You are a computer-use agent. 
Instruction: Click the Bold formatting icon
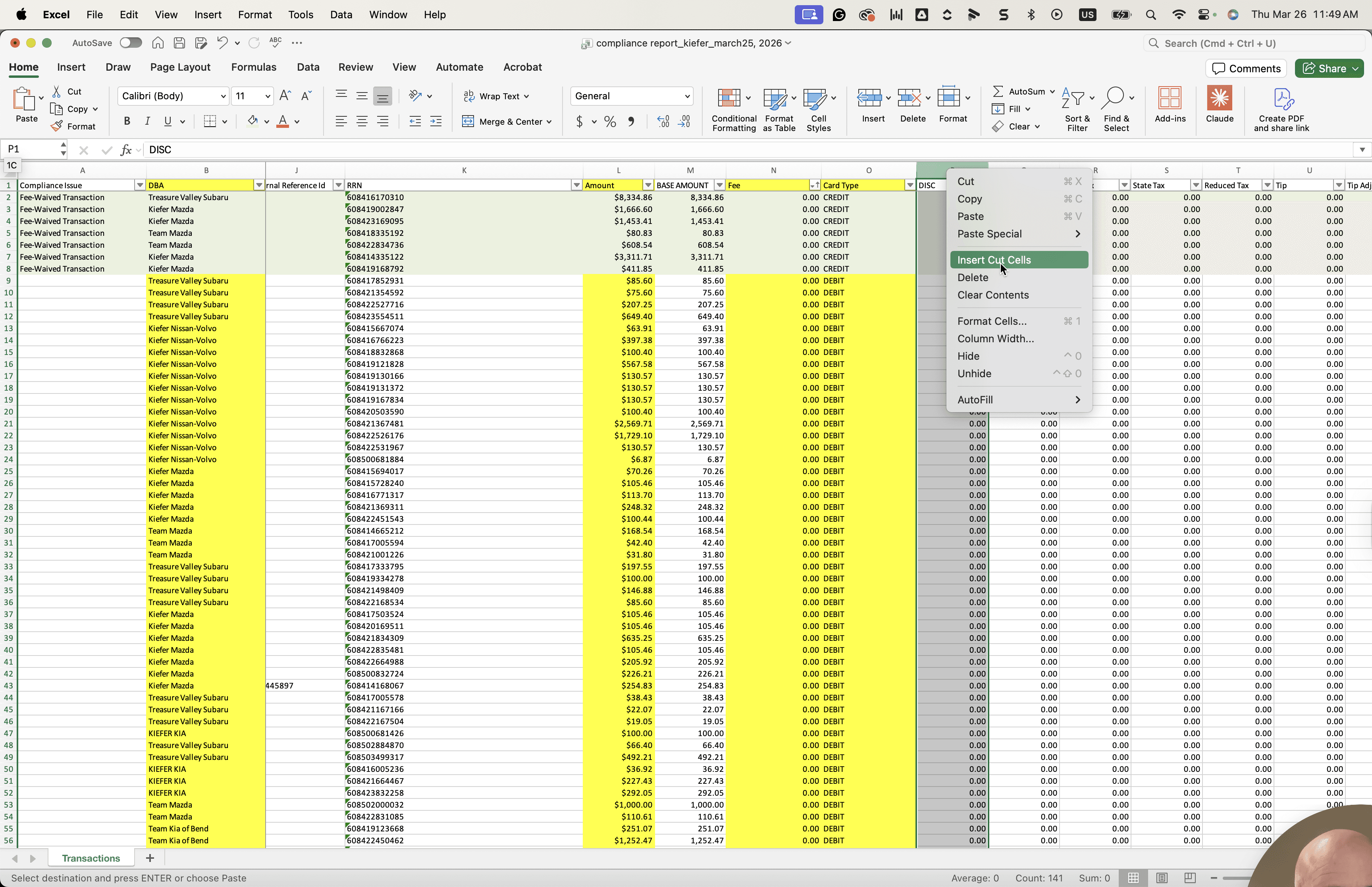127,121
